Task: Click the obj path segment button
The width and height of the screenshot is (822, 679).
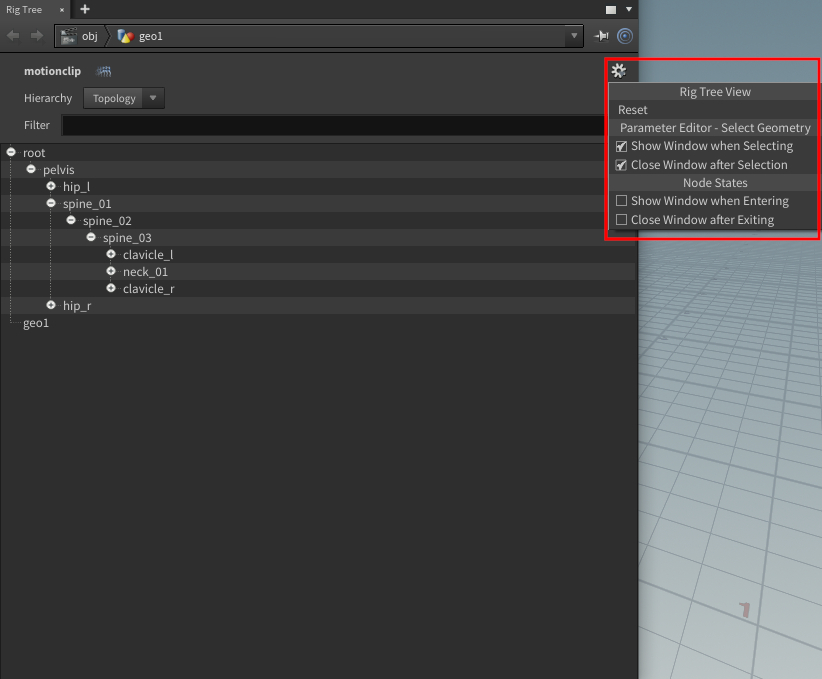Action: (x=82, y=36)
